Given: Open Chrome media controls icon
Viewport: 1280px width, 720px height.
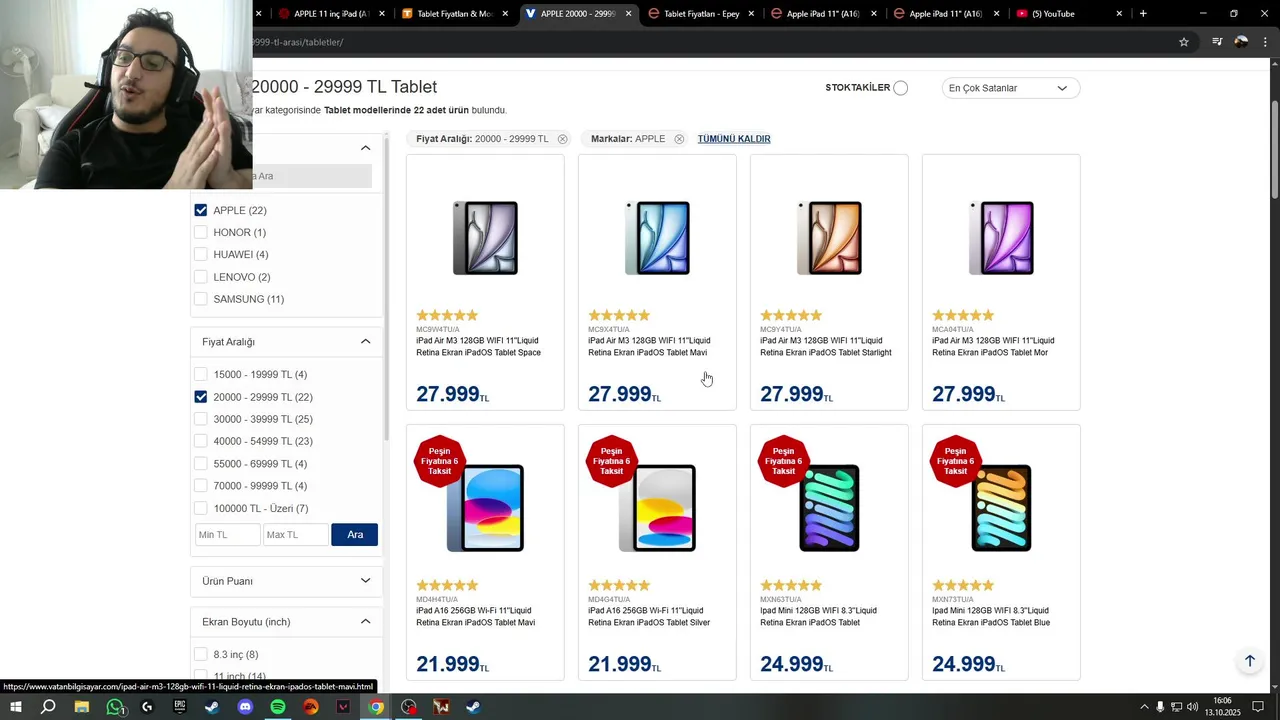Looking at the screenshot, I should coord(1217,42).
